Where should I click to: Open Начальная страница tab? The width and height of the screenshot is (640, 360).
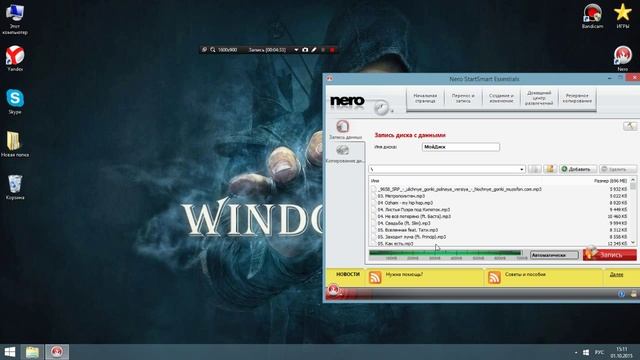pyautogui.click(x=425, y=98)
